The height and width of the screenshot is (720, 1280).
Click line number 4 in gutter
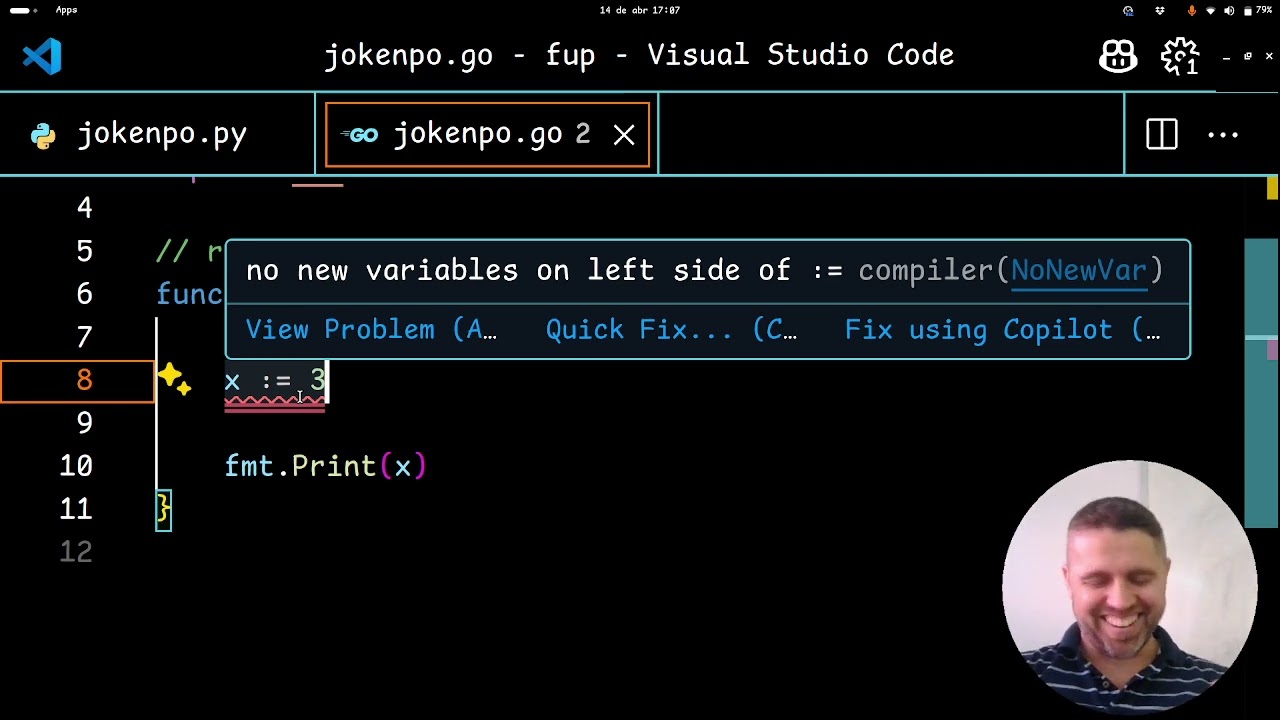click(84, 208)
